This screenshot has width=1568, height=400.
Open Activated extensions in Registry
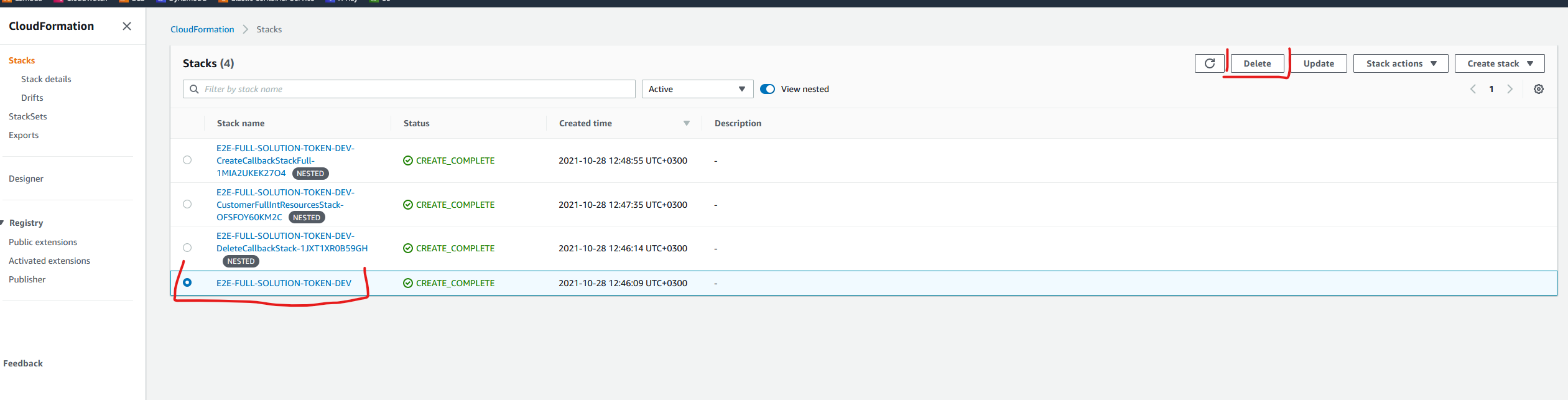click(50, 261)
